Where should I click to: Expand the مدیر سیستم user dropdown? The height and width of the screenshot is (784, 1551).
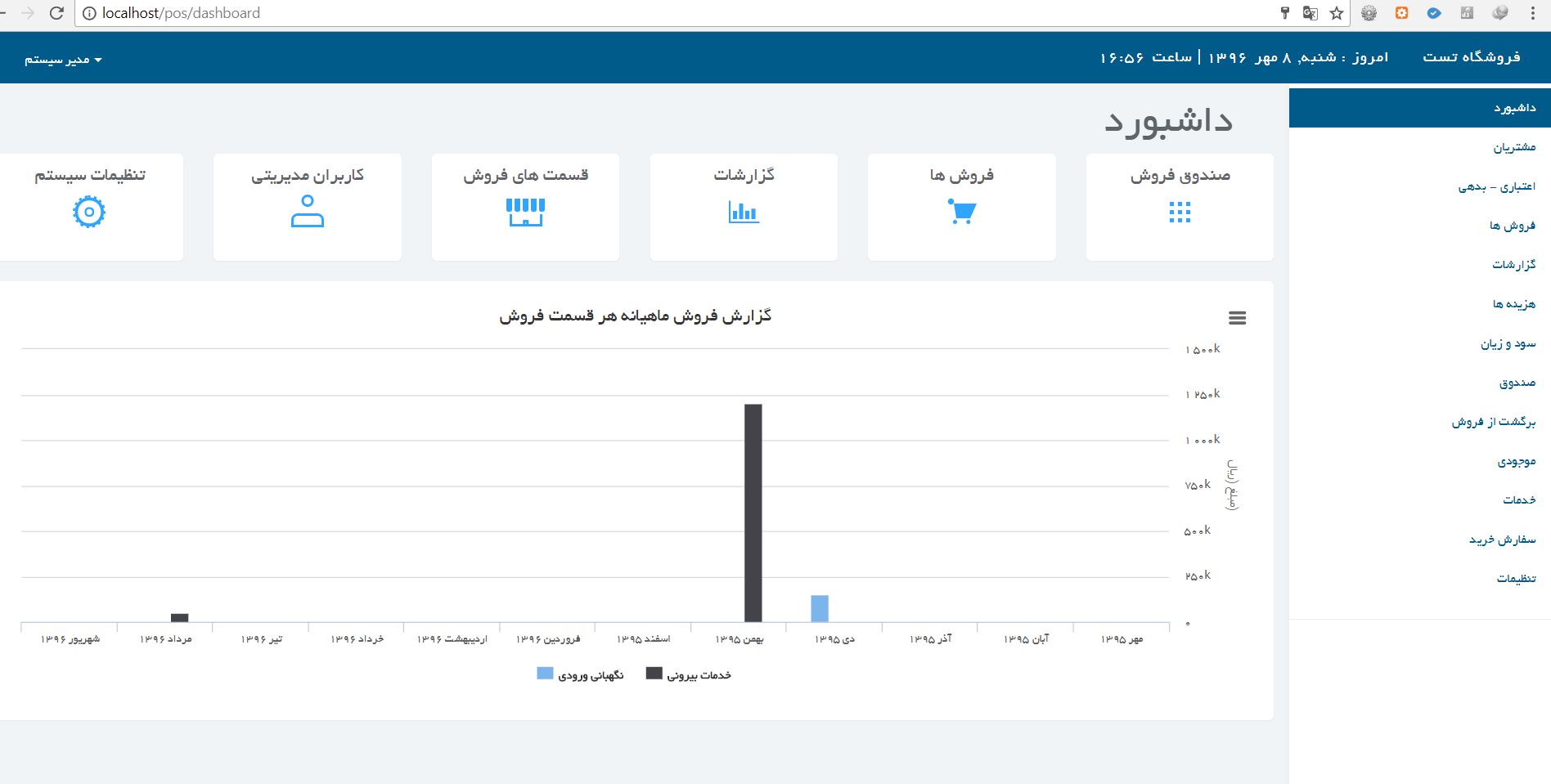click(x=63, y=60)
